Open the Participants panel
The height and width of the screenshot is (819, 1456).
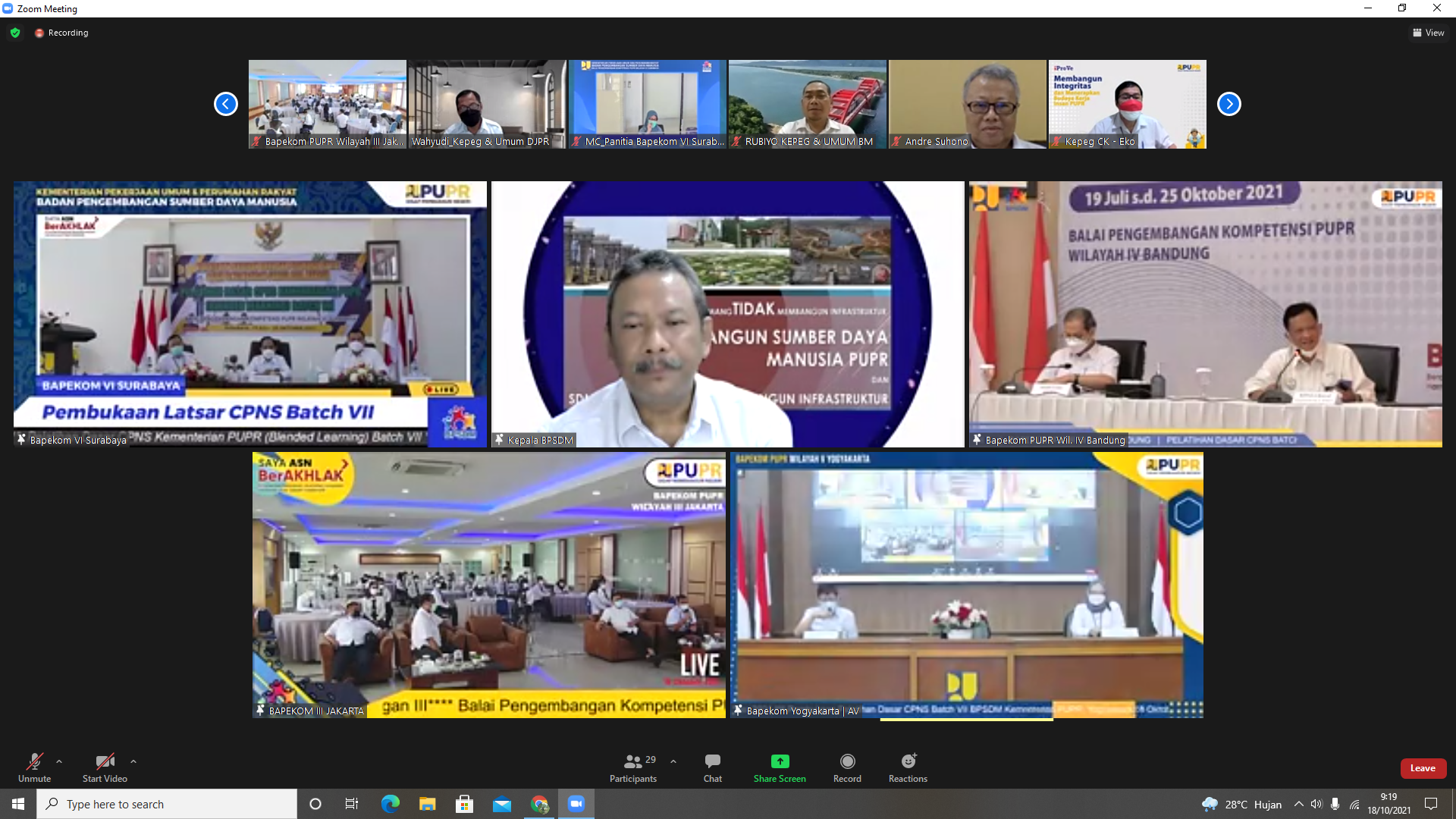click(x=634, y=767)
